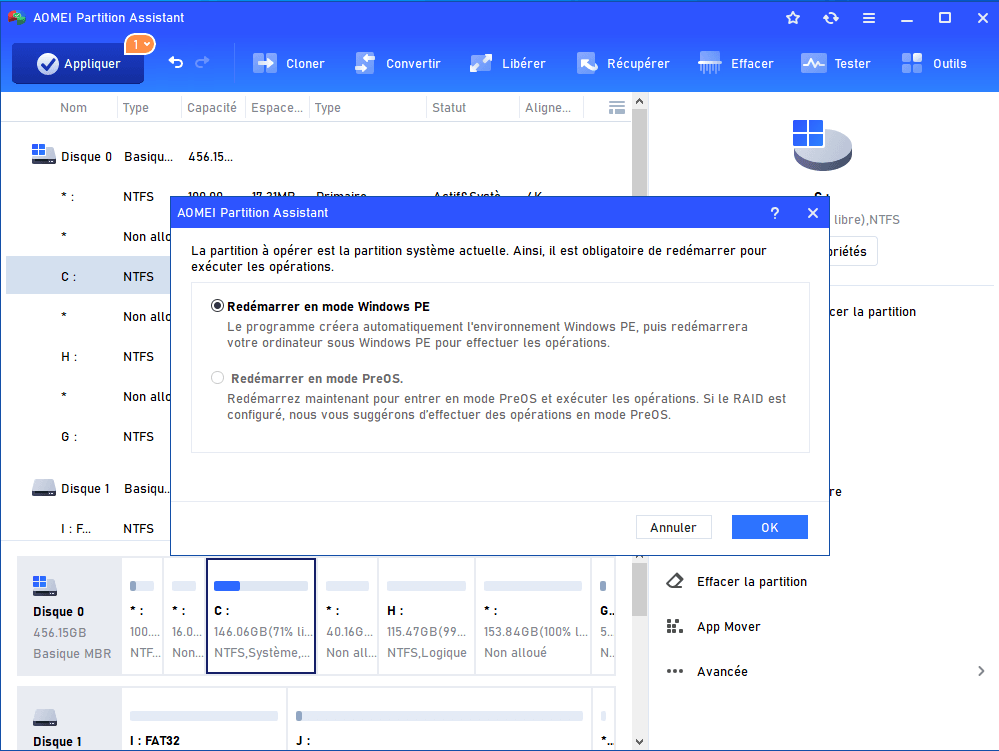Click the Disque 1 label in disk map

(x=57, y=741)
